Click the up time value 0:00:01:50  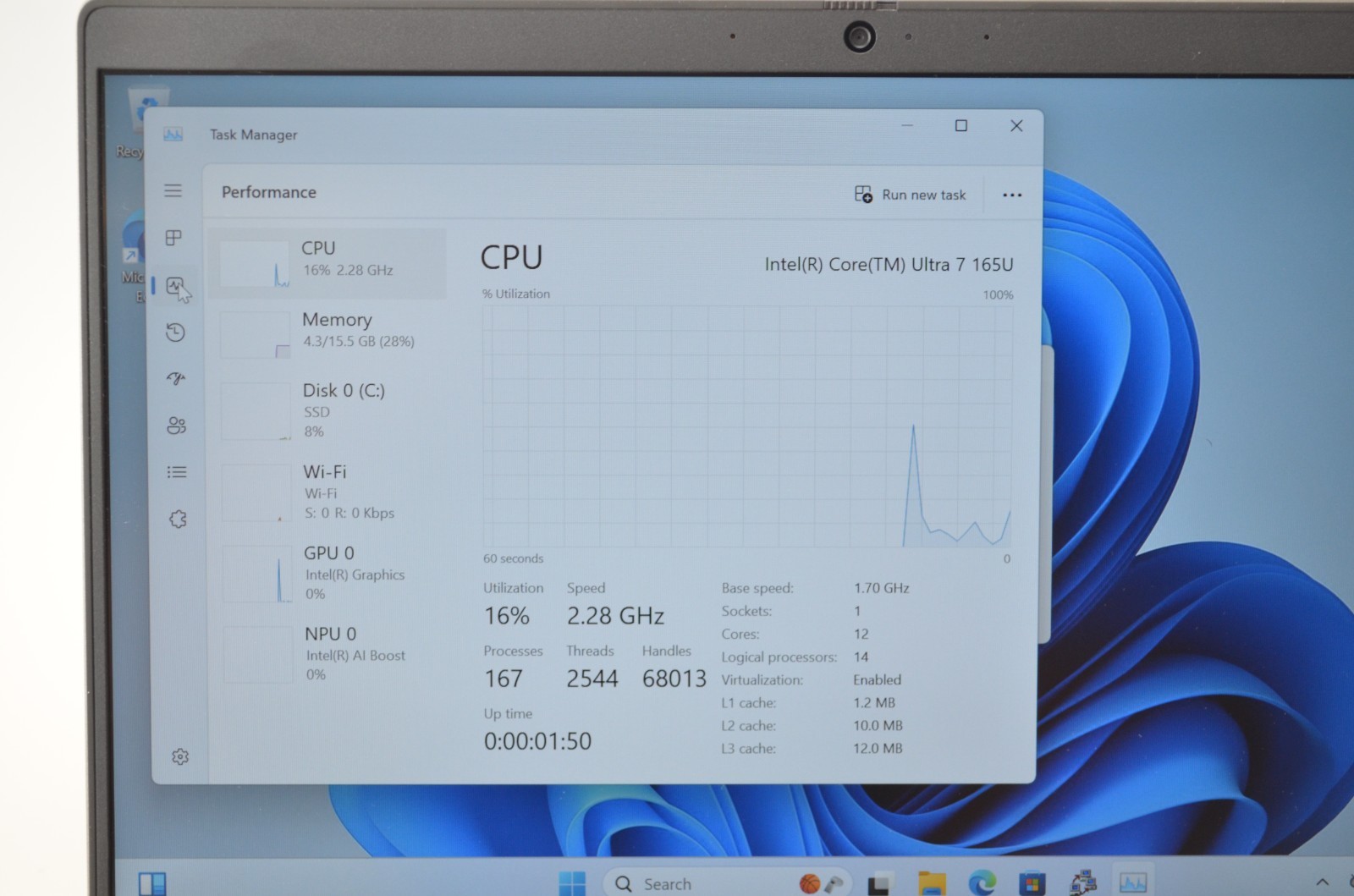(537, 741)
